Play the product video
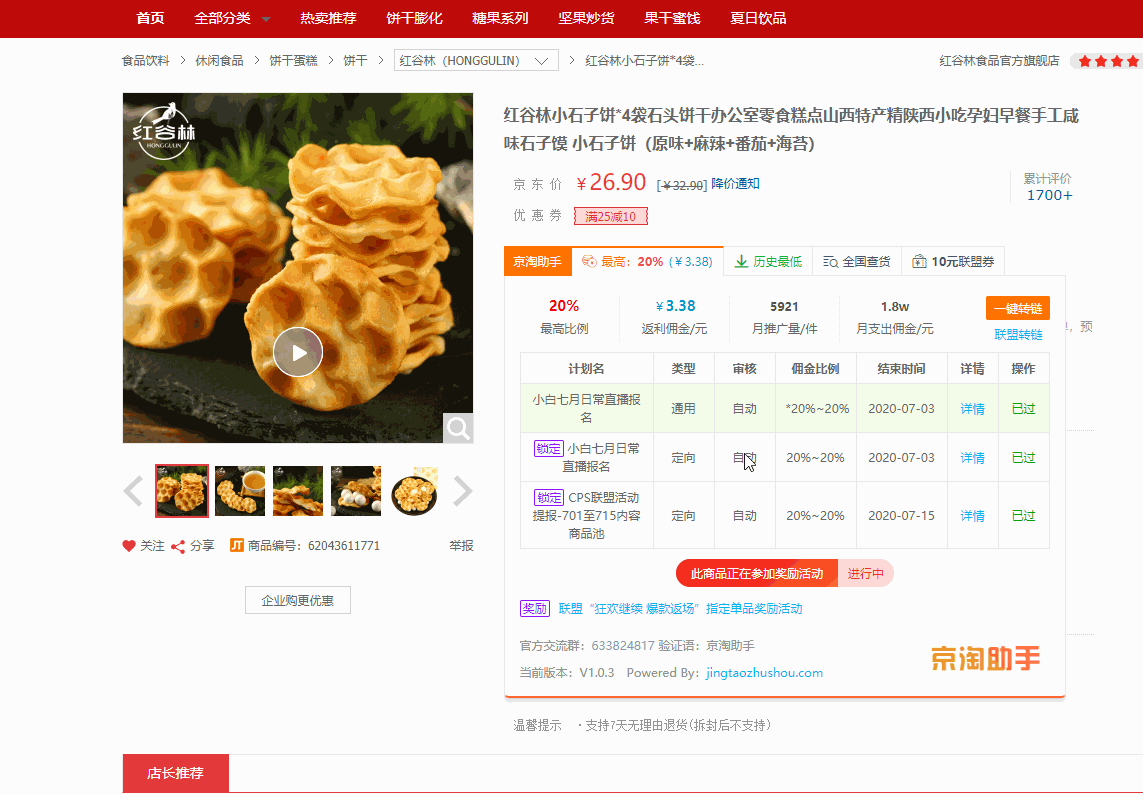The height and width of the screenshot is (795, 1143). [297, 353]
